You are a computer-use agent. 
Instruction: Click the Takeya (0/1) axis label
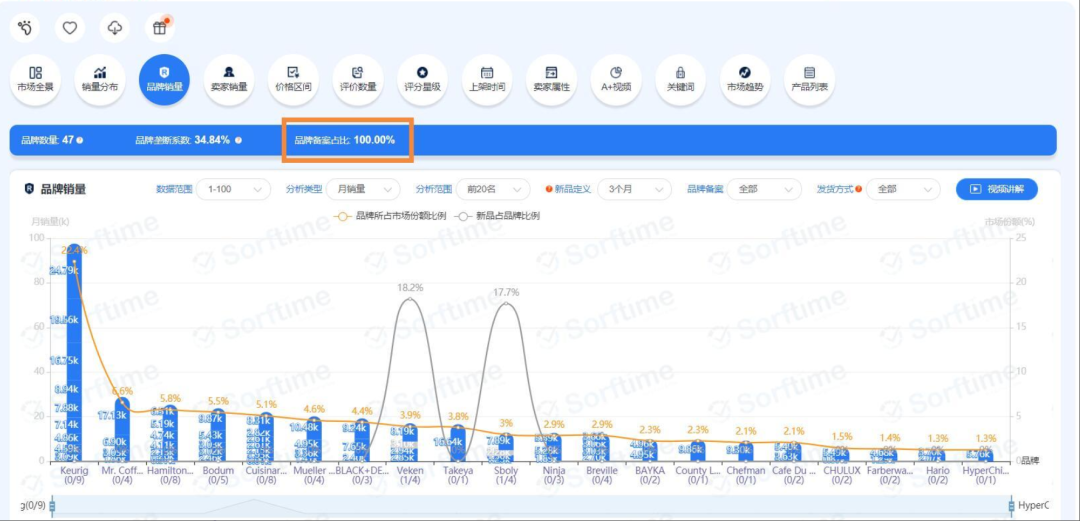coord(458,475)
